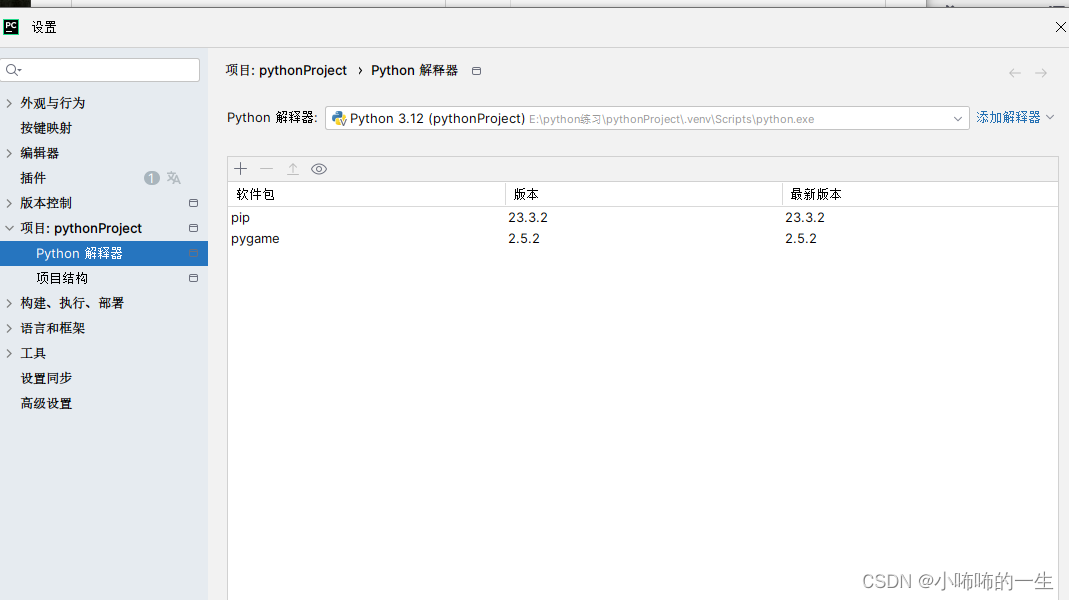Open the Python 3.12 interpreter dropdown
The width and height of the screenshot is (1069, 600).
point(958,117)
